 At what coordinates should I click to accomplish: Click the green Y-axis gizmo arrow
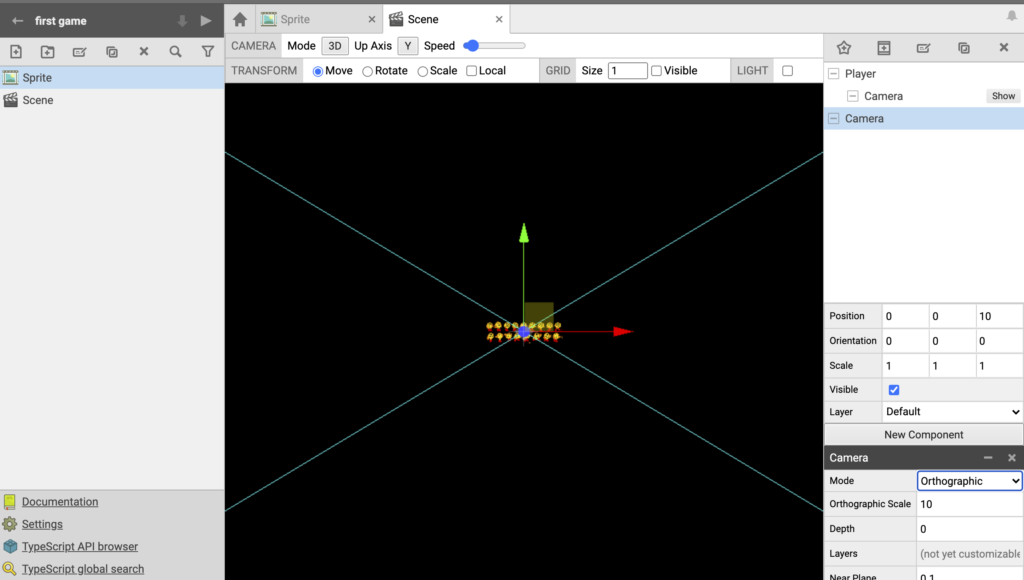click(x=524, y=233)
